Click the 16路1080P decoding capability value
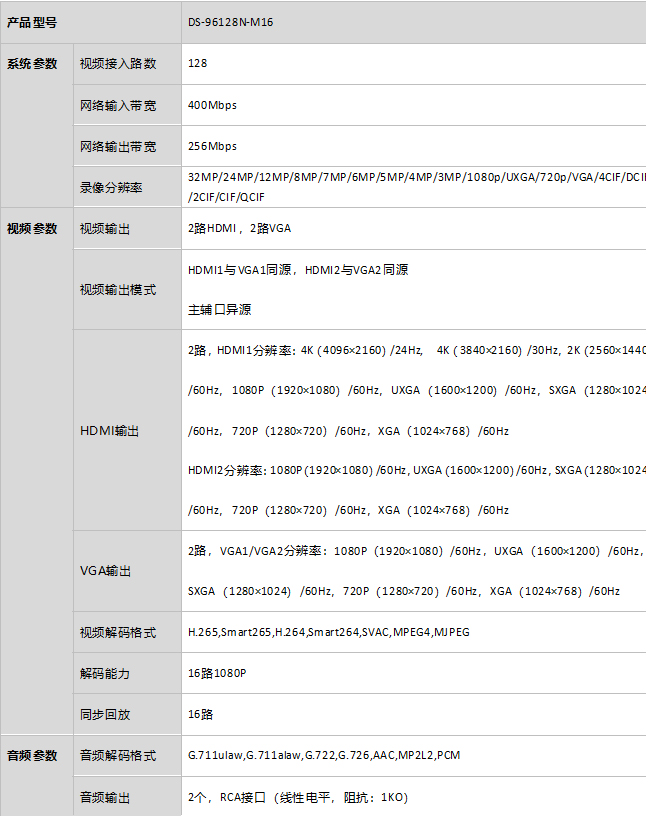Viewport: 651px width, 816px height. click(x=217, y=674)
